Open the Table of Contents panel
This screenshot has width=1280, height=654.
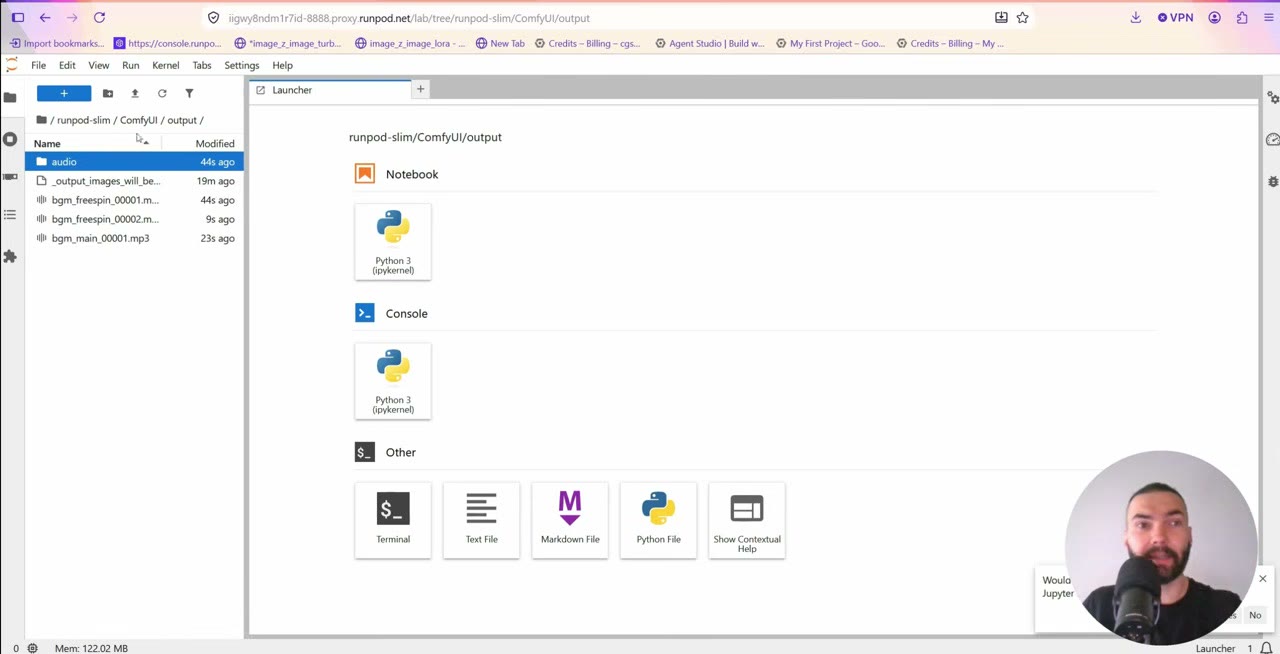[10, 215]
